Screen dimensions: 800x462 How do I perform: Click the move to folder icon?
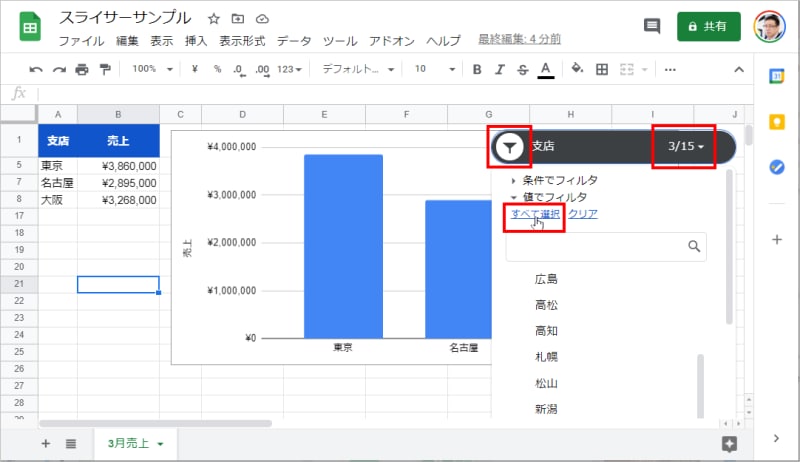[x=238, y=19]
